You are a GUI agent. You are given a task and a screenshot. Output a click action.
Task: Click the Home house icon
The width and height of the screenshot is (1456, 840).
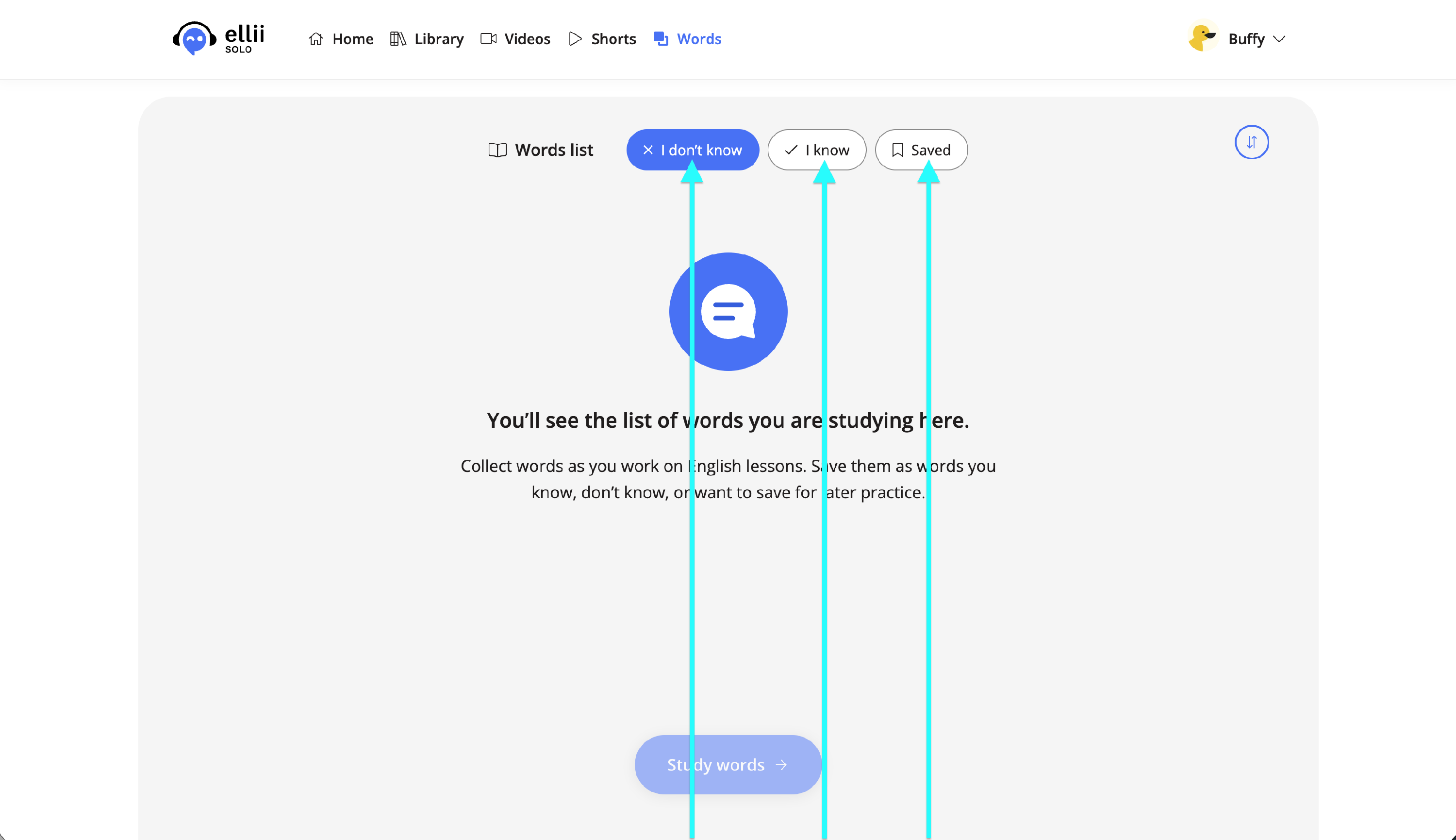pos(315,39)
